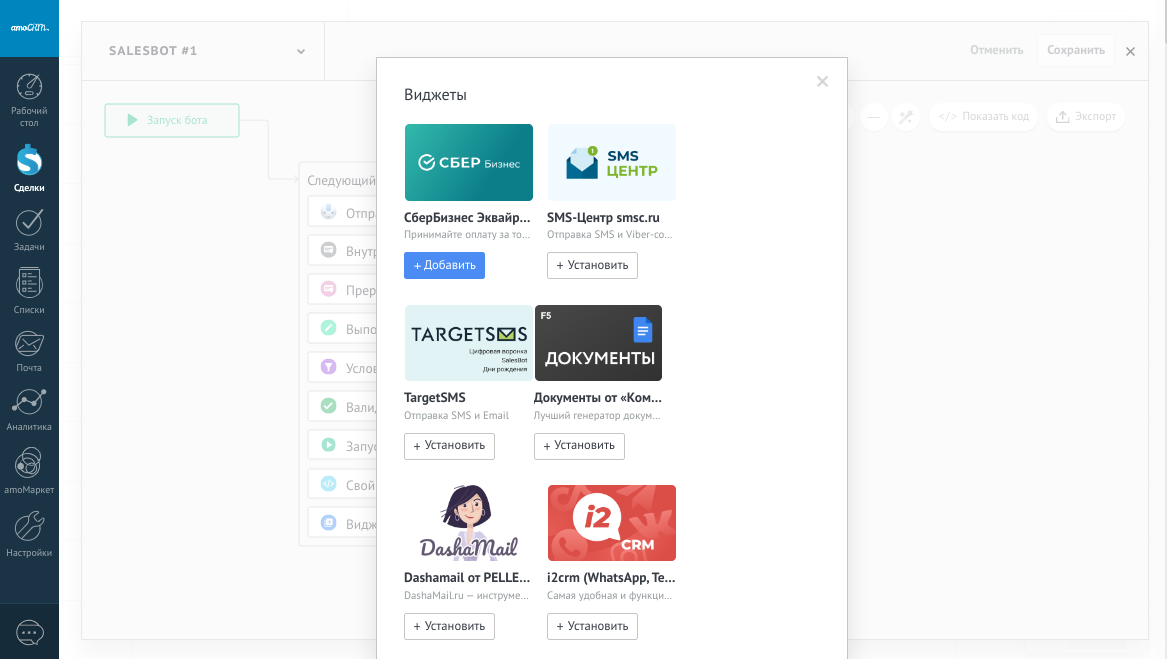Image resolution: width=1167 pixels, height=659 pixels.
Task: Install the TargetSMS widget
Action: click(x=449, y=446)
